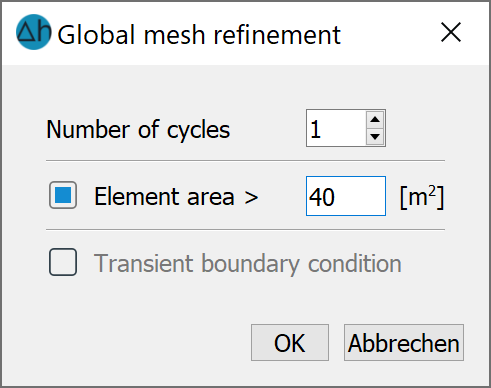491x388 pixels.
Task: Confirm refinement with the OK button
Action: click(290, 343)
